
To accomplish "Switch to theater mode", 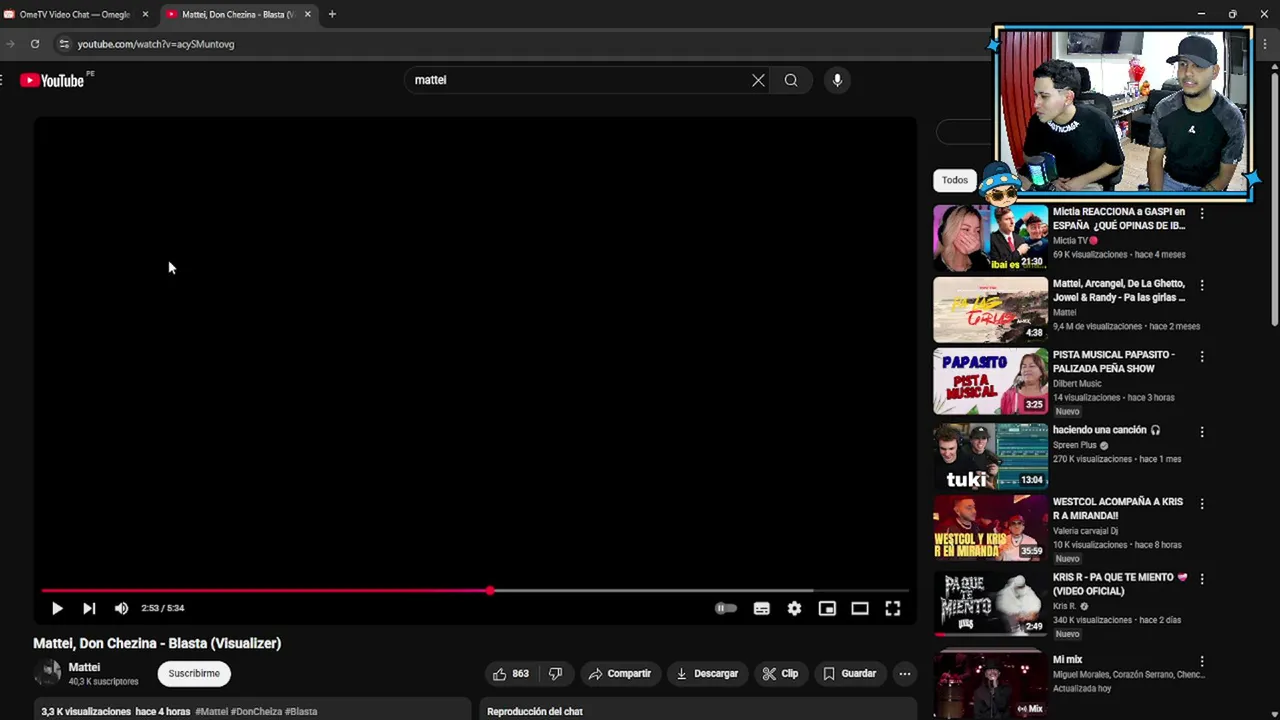I will (x=860, y=608).
